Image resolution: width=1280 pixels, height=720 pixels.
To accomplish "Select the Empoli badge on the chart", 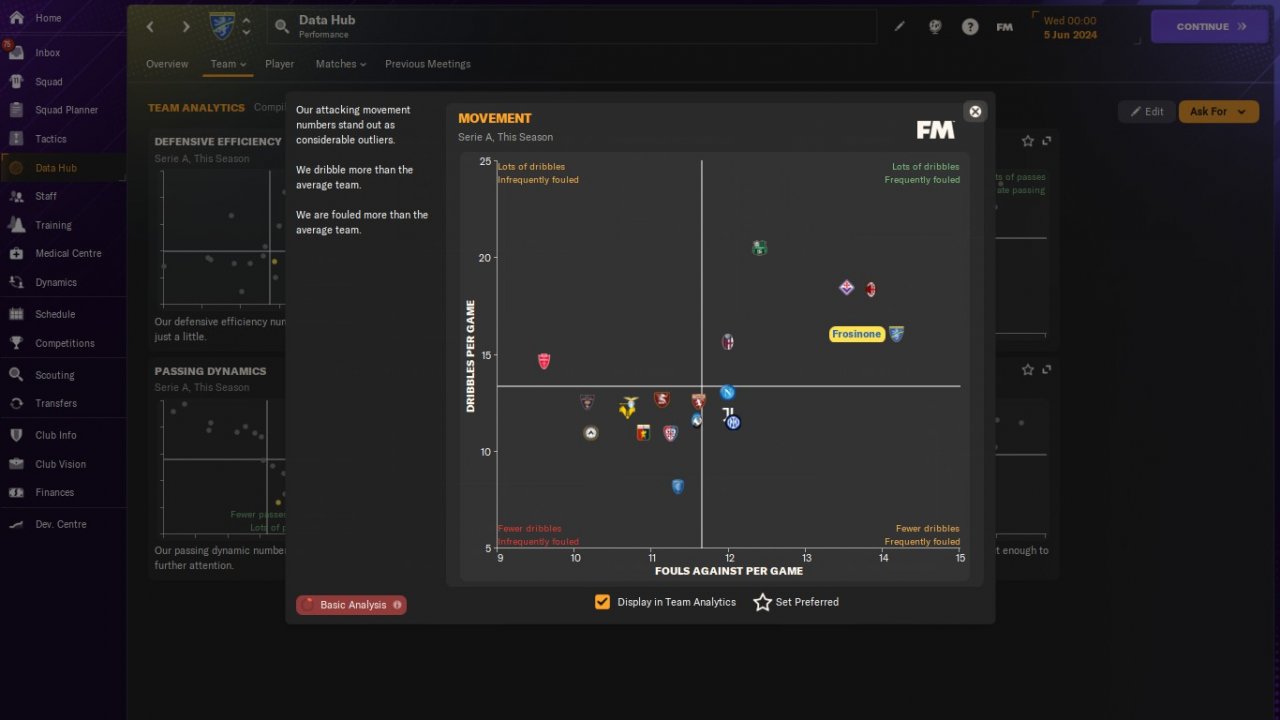I will [x=678, y=486].
